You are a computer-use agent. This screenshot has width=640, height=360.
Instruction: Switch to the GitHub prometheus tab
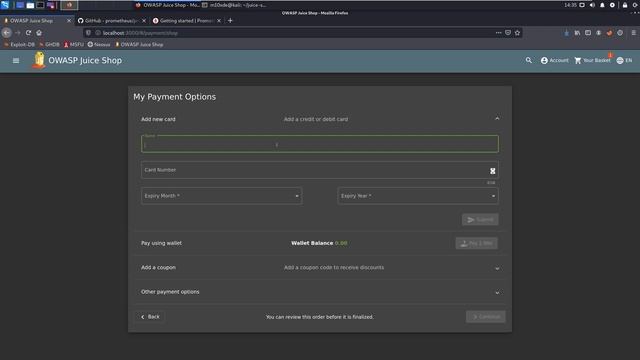tap(111, 20)
